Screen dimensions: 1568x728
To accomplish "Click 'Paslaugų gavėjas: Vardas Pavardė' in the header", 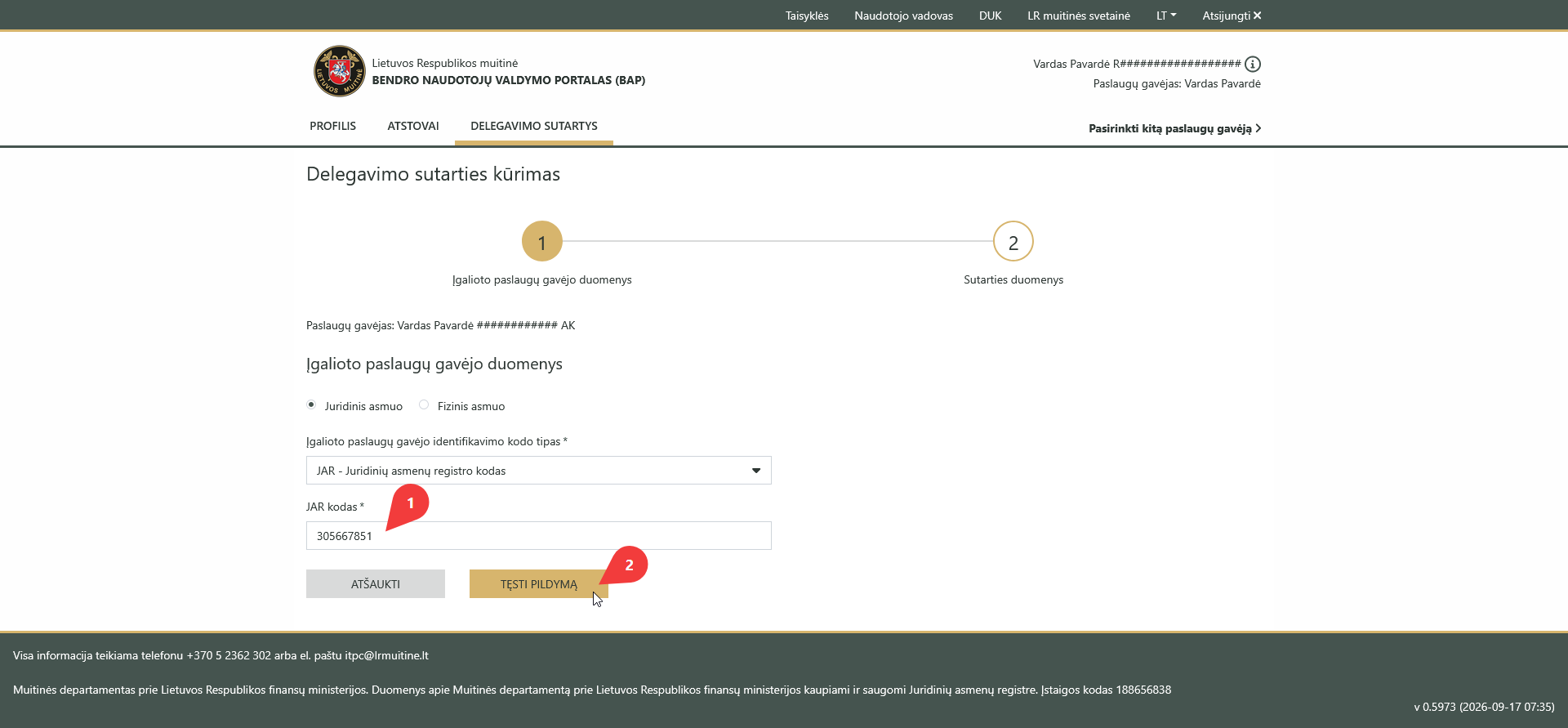I will tap(1177, 83).
